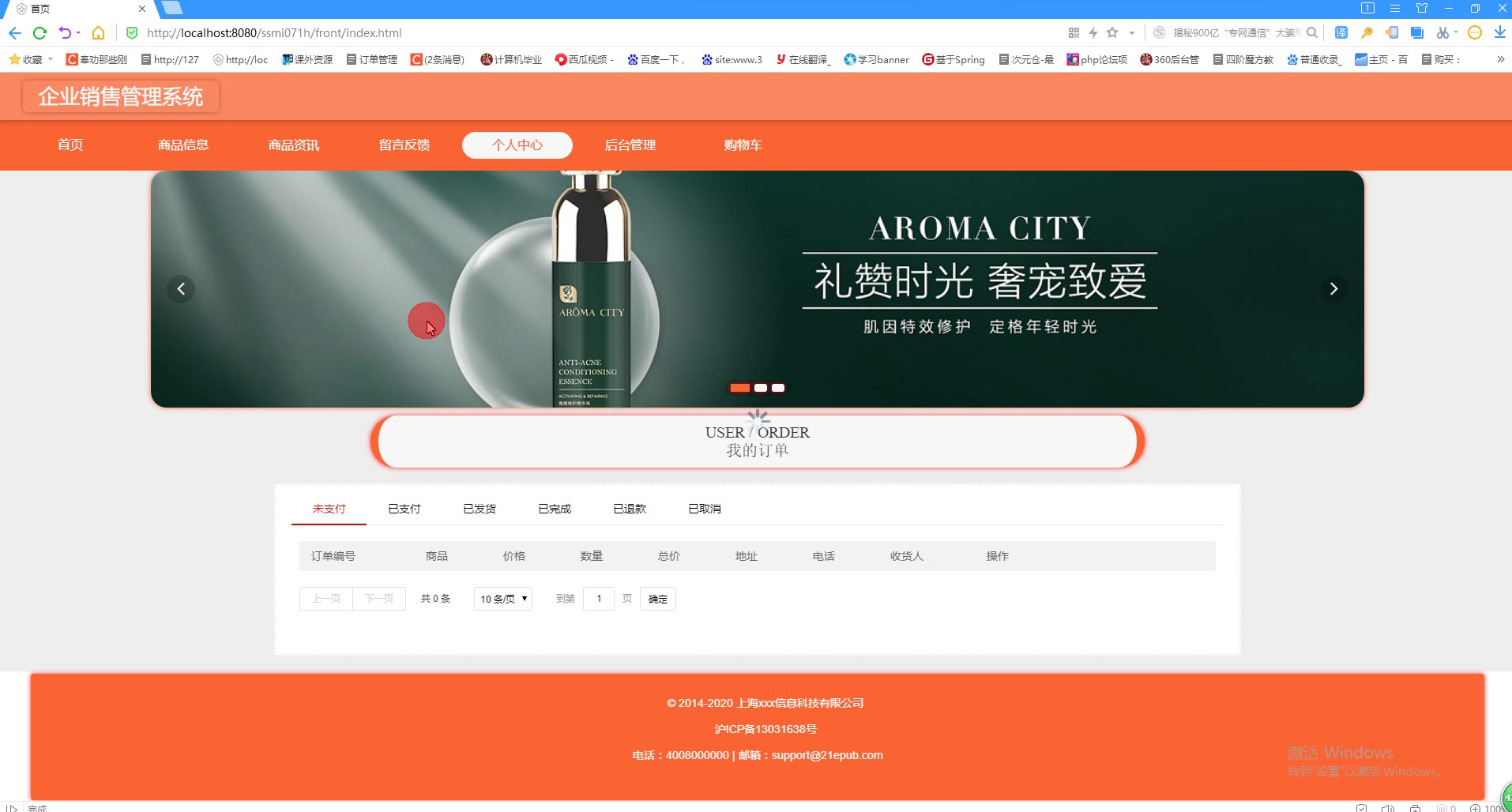
Task: Click the send-to-phone icon
Action: (1392, 33)
